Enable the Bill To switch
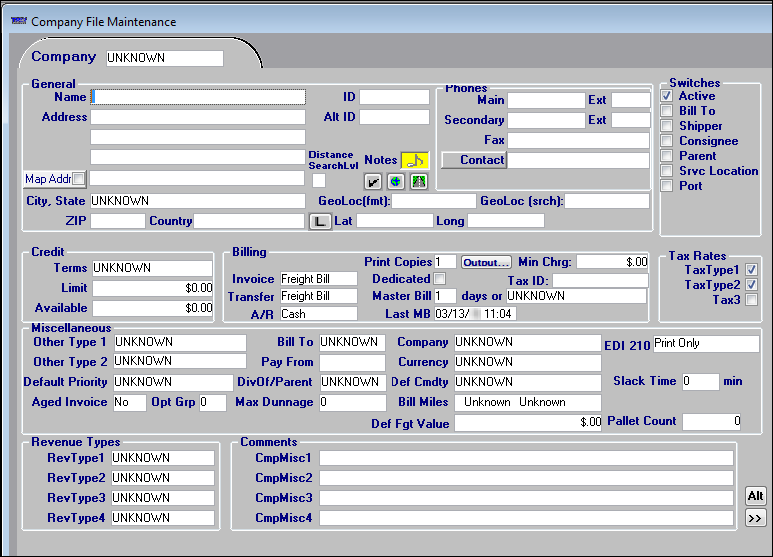 pos(667,111)
